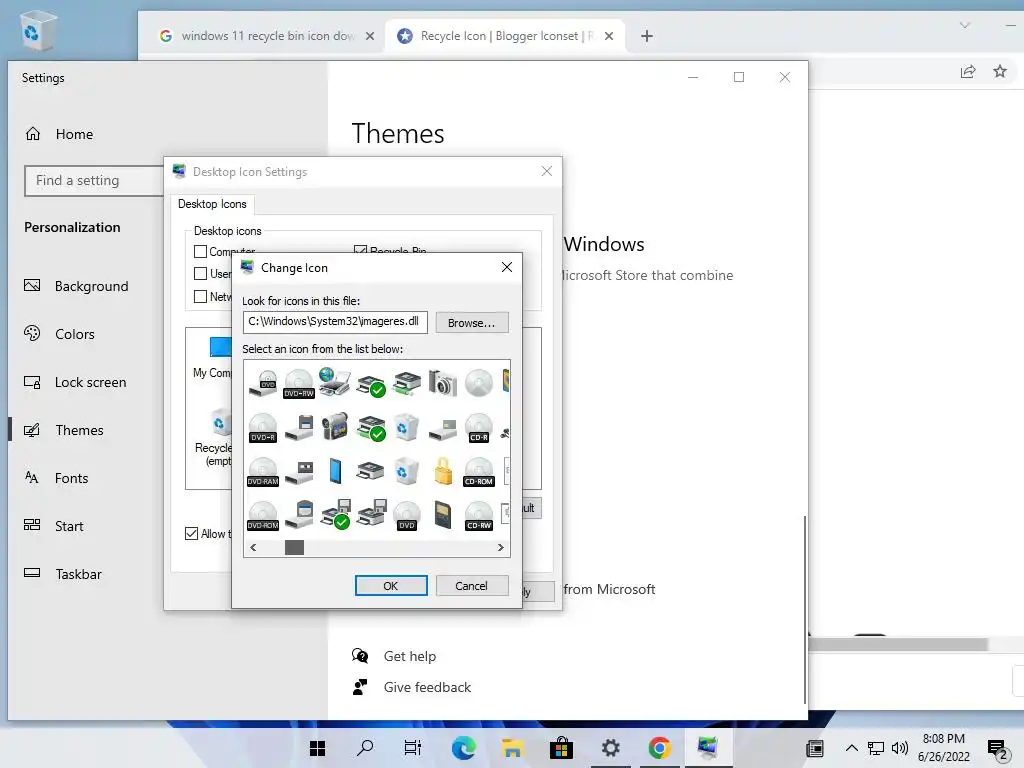The height and width of the screenshot is (768, 1024).
Task: Open the Get help link
Action: click(409, 656)
